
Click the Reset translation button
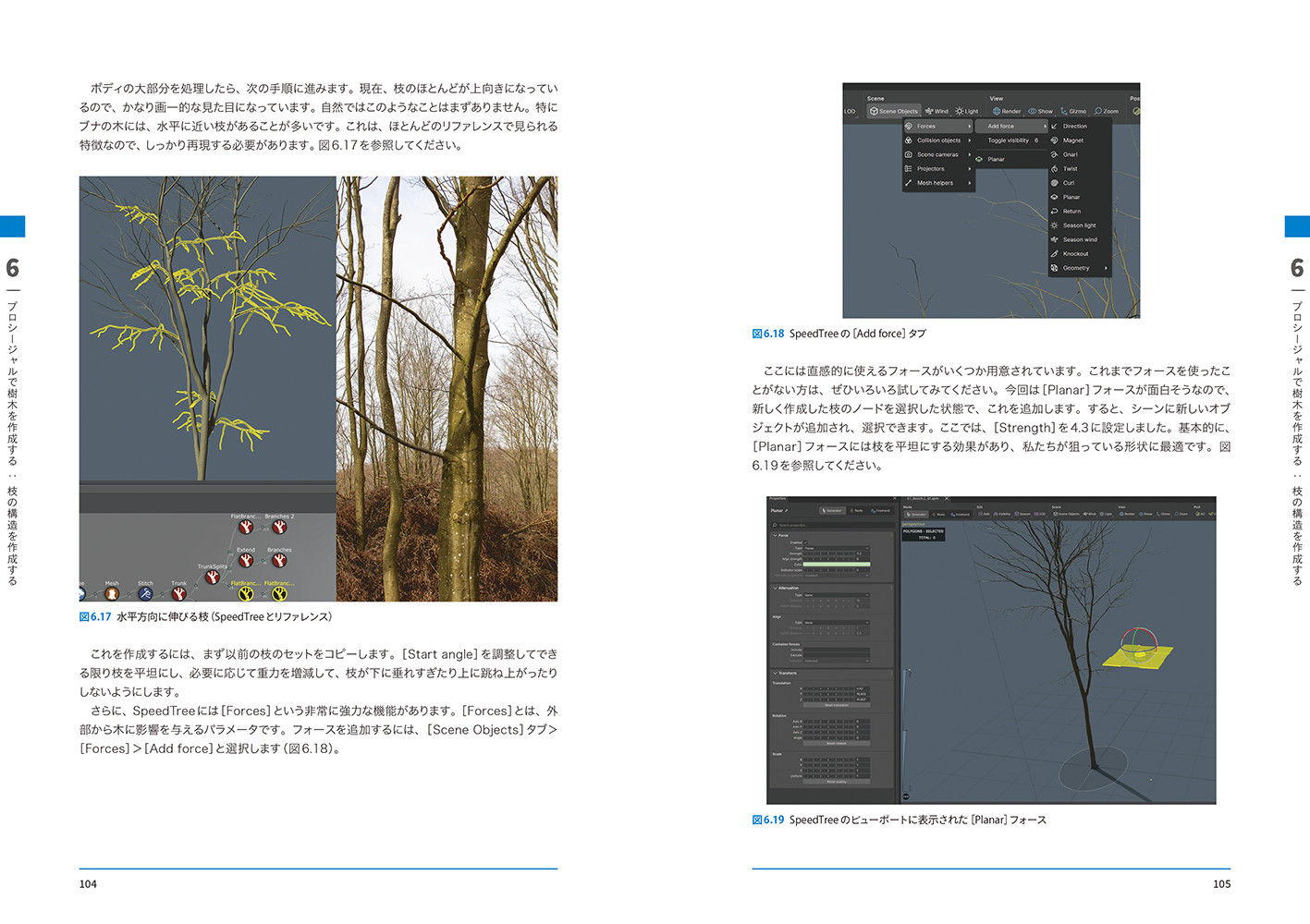(837, 705)
